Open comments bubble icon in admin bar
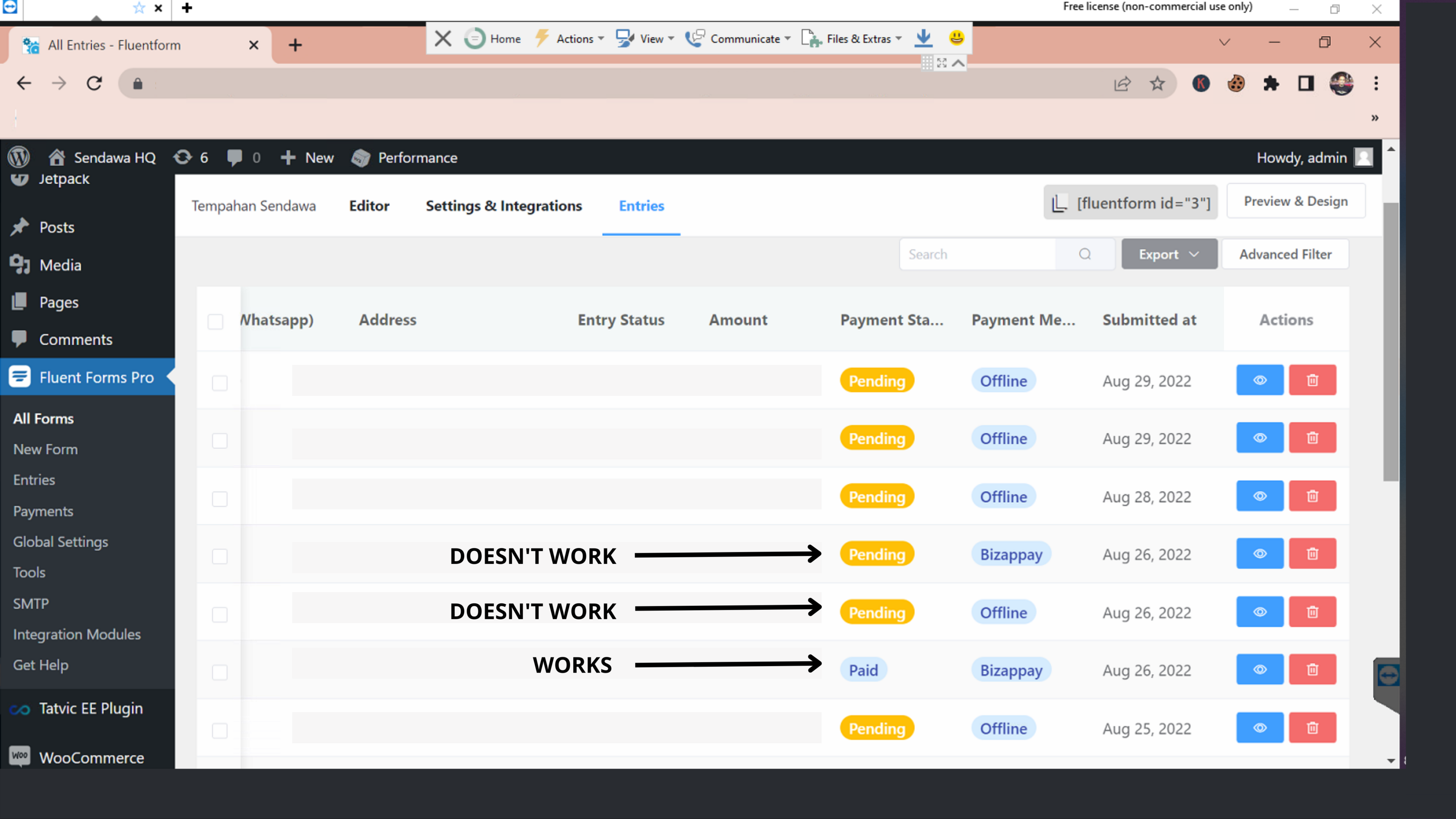This screenshot has width=1456, height=819. point(234,157)
